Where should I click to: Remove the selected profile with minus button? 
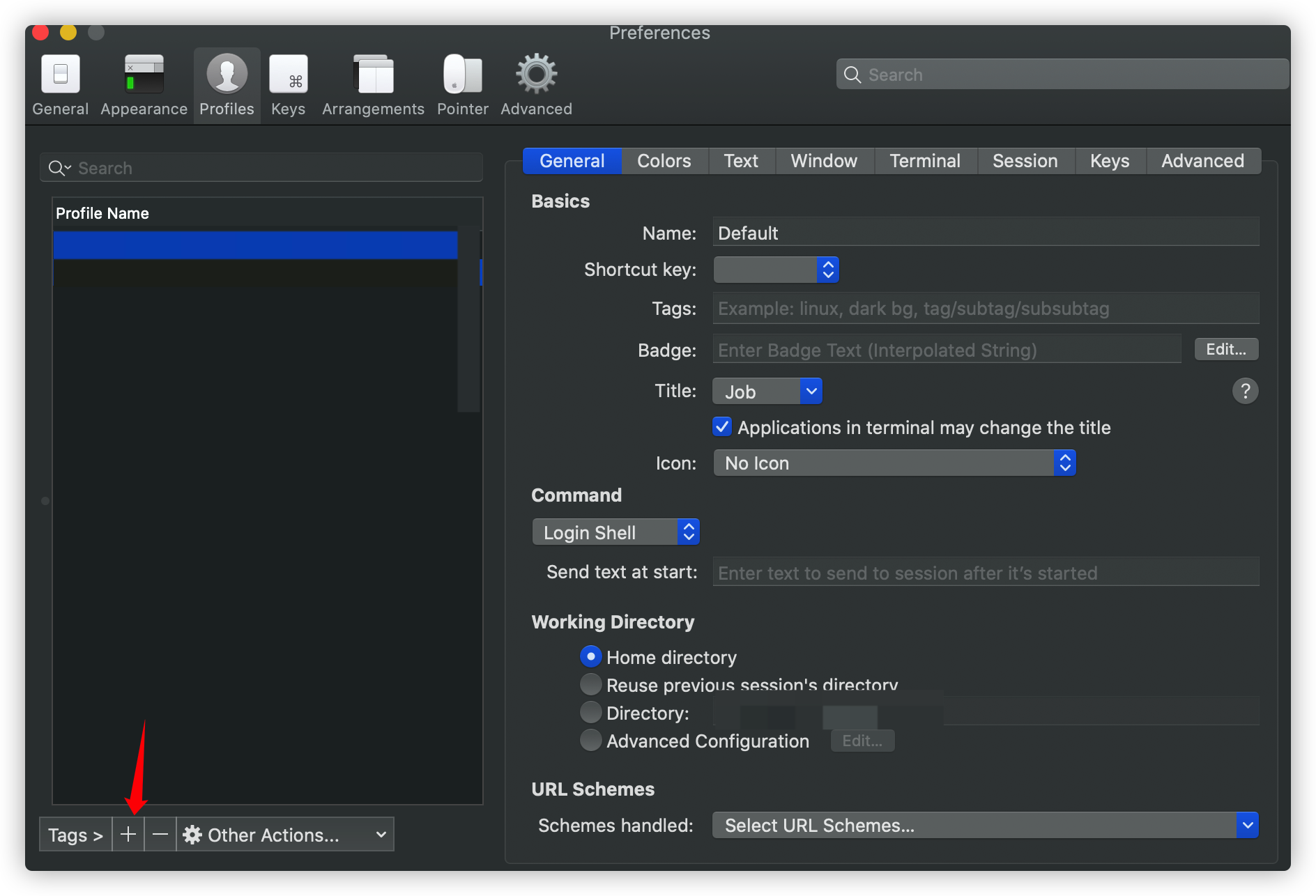click(x=160, y=834)
